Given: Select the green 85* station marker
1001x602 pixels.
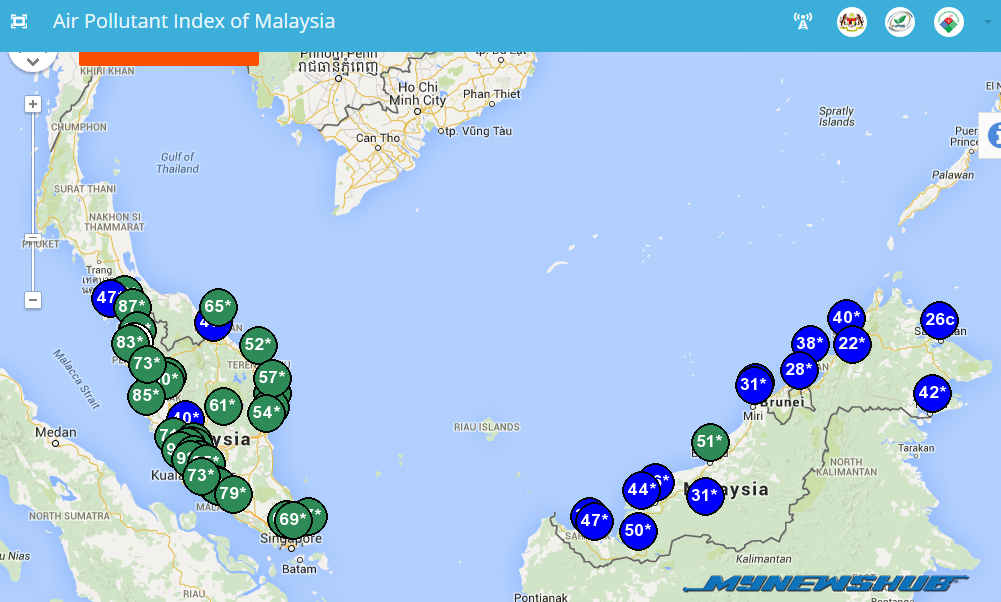Looking at the screenshot, I should tap(145, 396).
